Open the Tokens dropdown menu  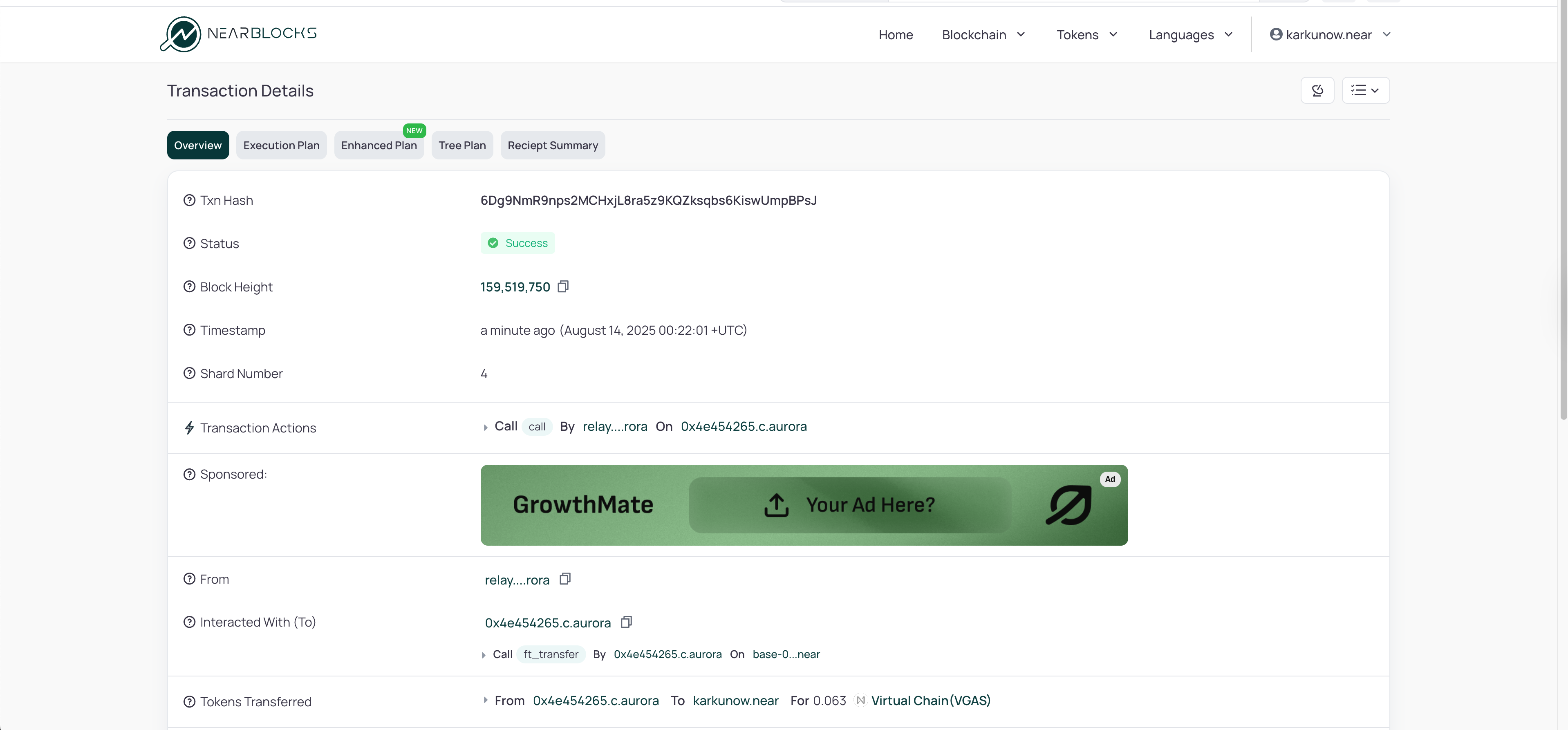click(1086, 35)
